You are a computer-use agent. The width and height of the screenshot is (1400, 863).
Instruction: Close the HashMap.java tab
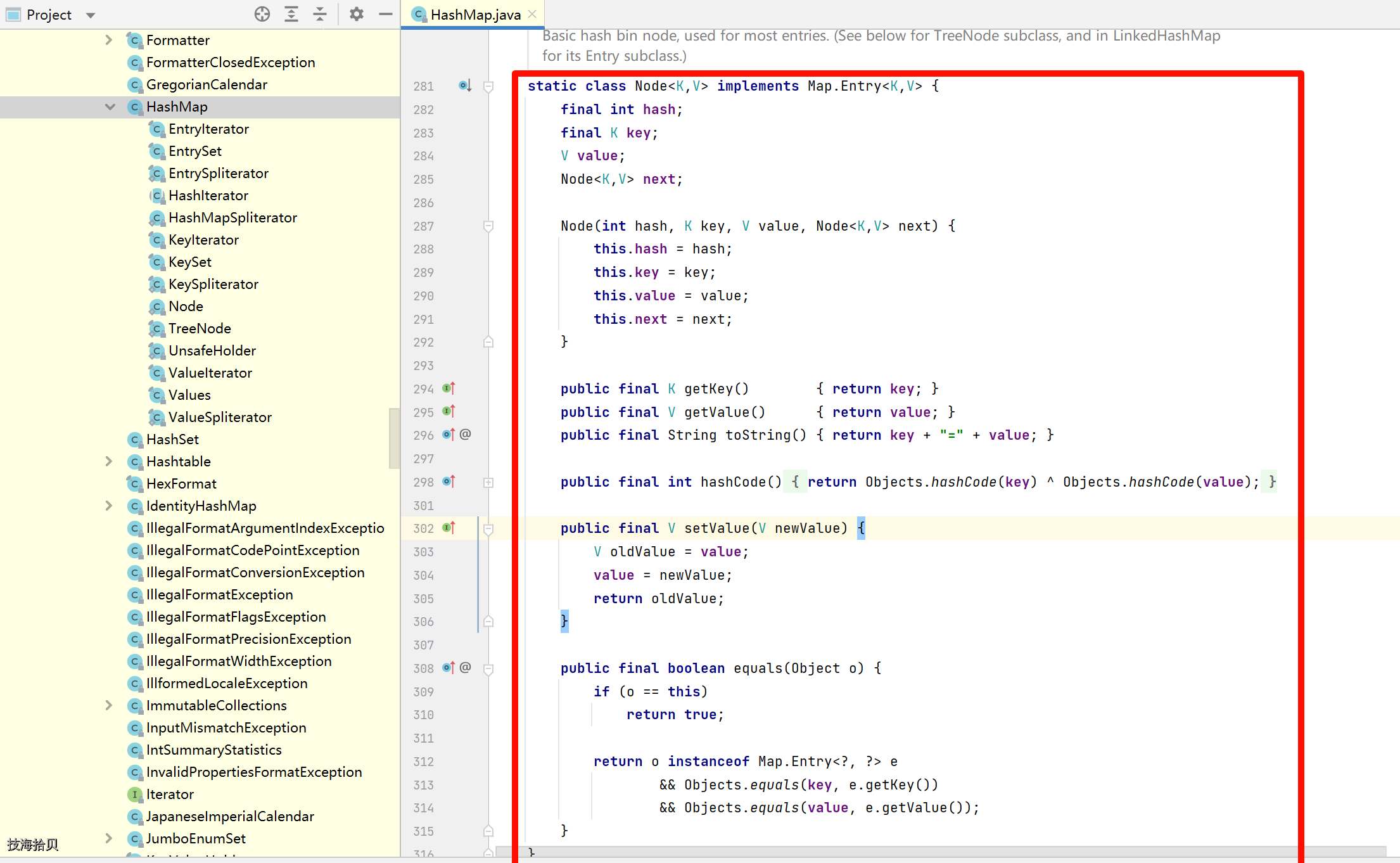click(x=532, y=14)
